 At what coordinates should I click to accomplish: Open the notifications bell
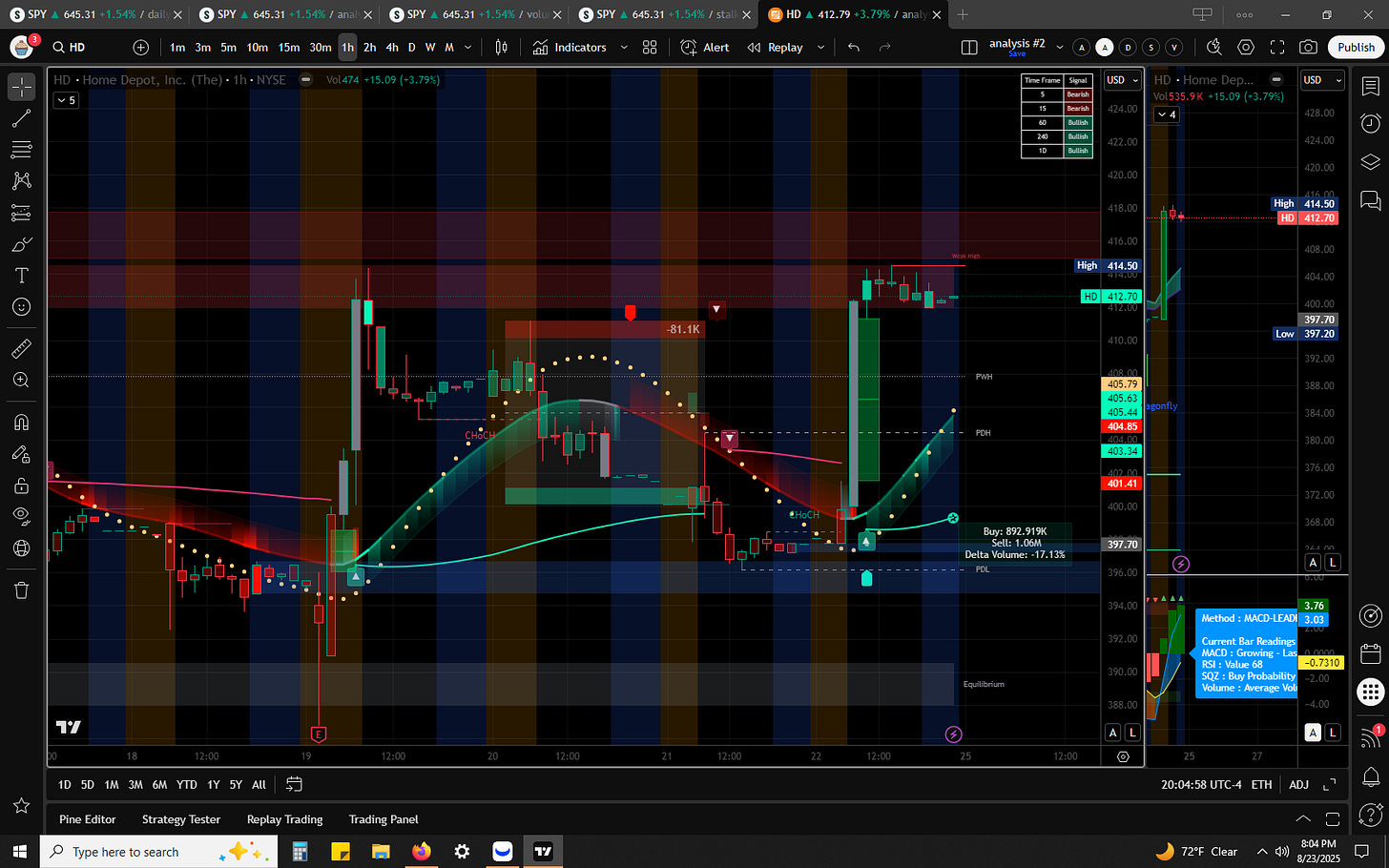tap(1371, 775)
